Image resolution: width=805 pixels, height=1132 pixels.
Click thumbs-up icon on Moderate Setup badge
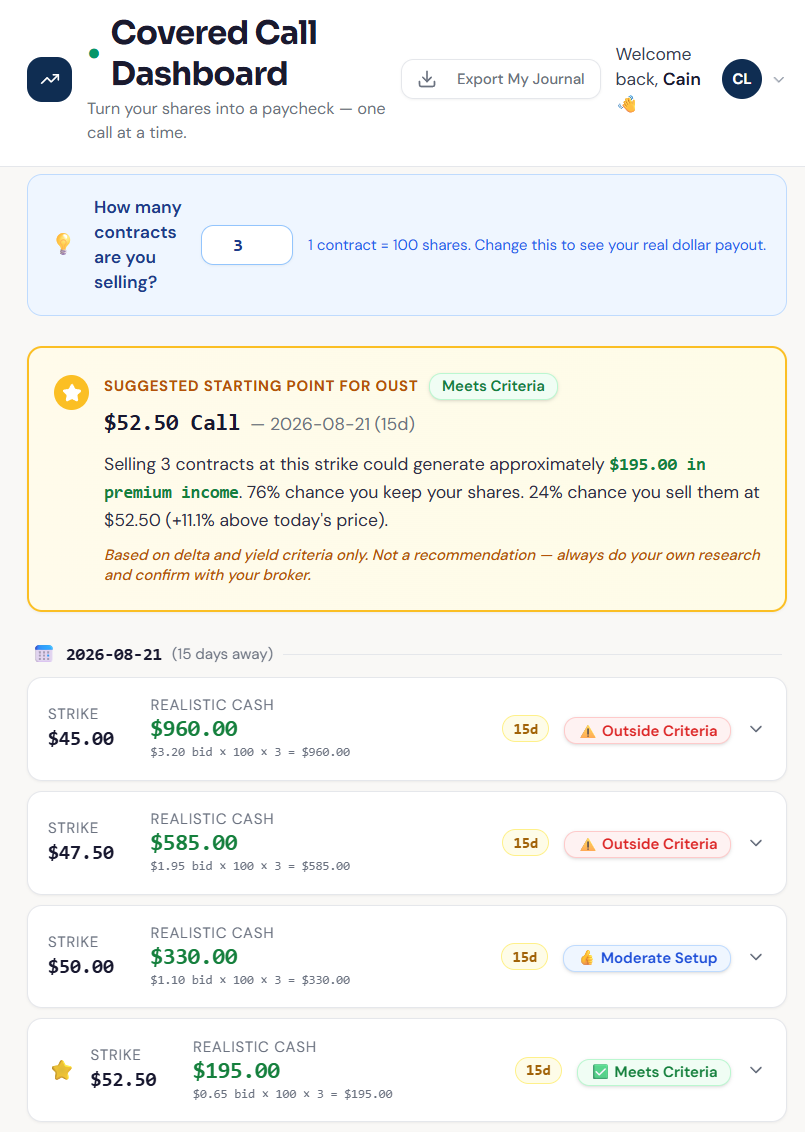(x=587, y=958)
